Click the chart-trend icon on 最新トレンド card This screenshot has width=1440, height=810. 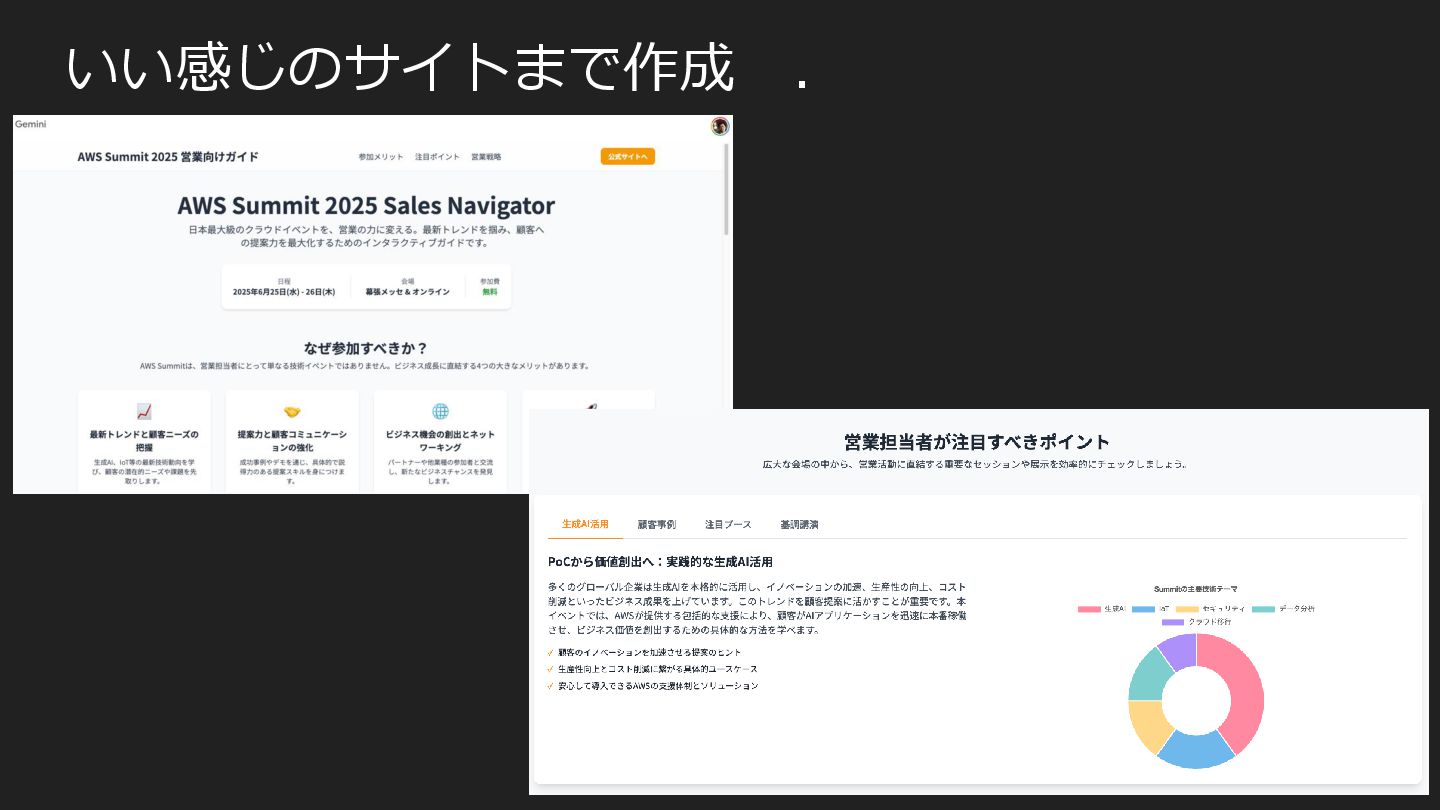click(144, 411)
